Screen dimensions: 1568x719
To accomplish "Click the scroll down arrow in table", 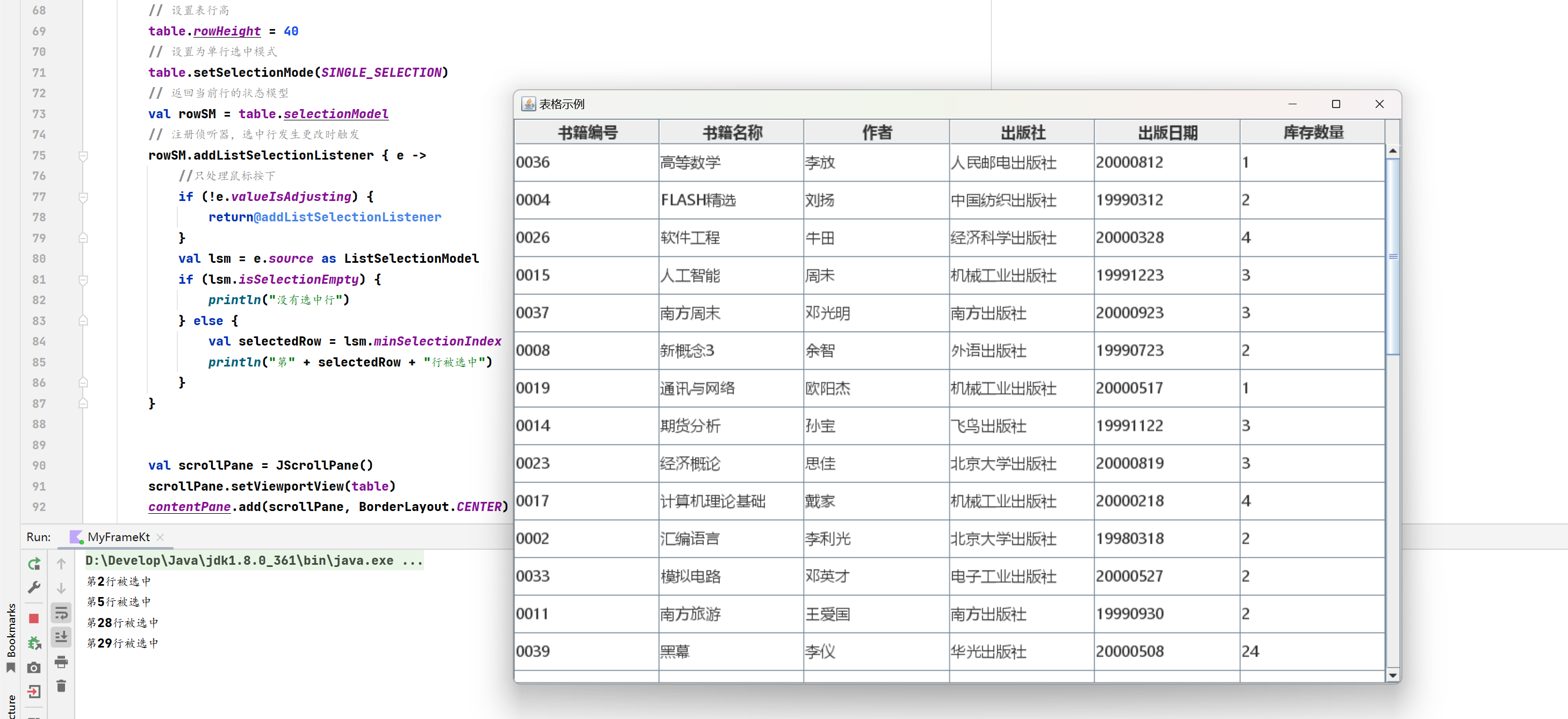I will (1392, 675).
